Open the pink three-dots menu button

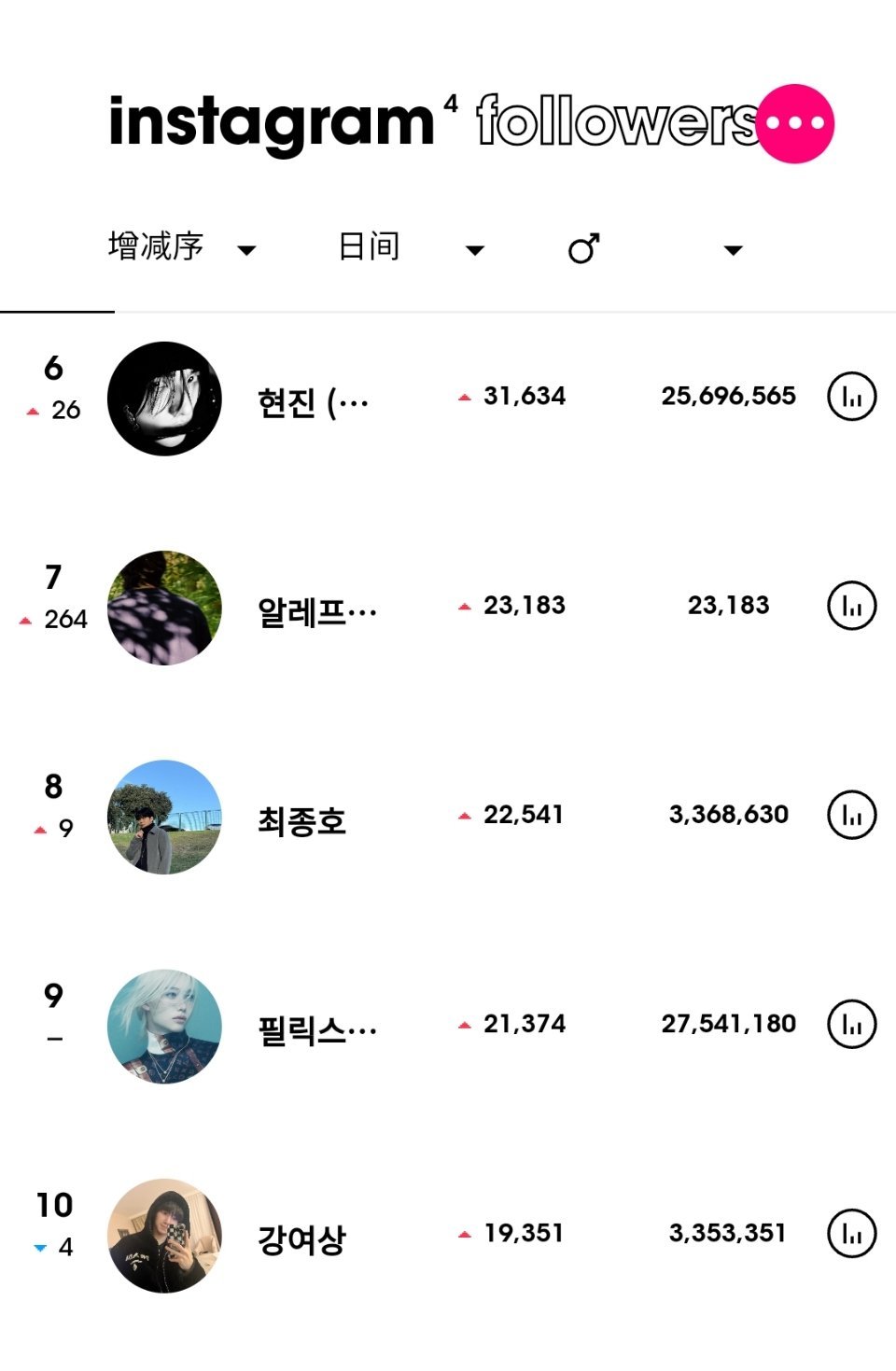click(x=795, y=123)
